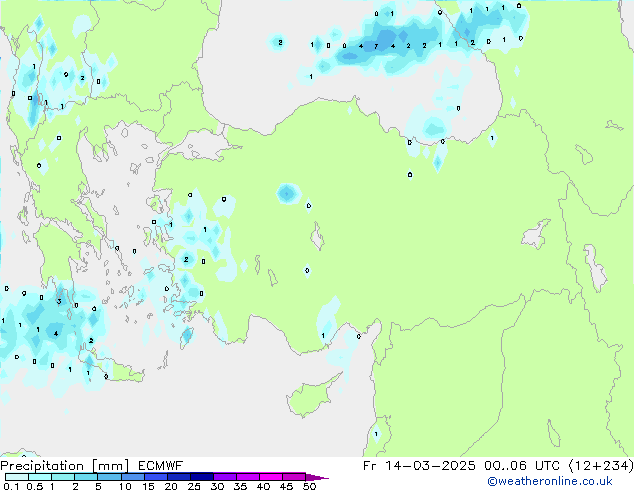Click the '3' precipitation value near southern Greece
Image resolution: width=634 pixels, height=490 pixels.
click(x=59, y=302)
